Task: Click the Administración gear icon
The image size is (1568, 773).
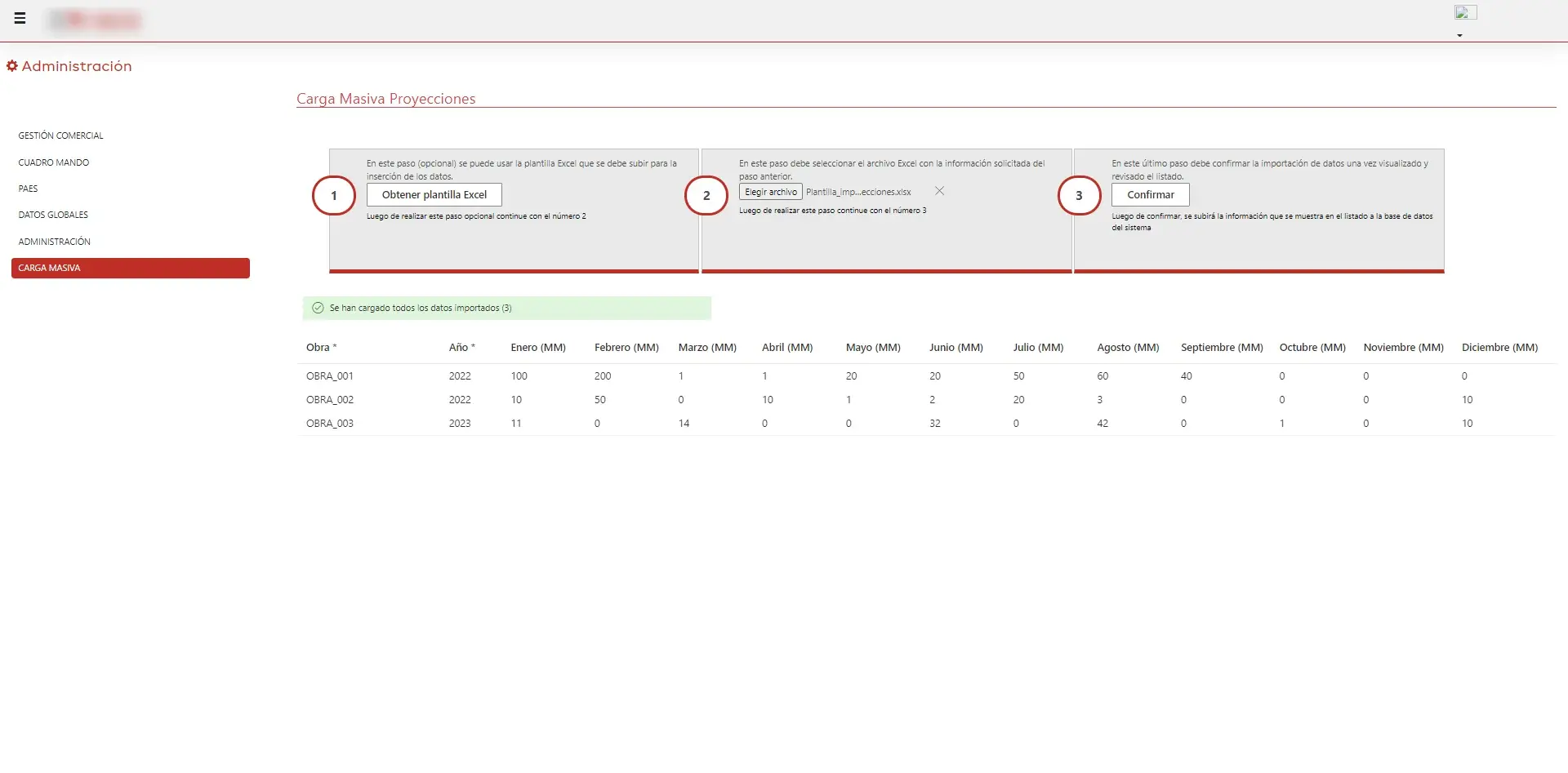Action: coord(12,66)
